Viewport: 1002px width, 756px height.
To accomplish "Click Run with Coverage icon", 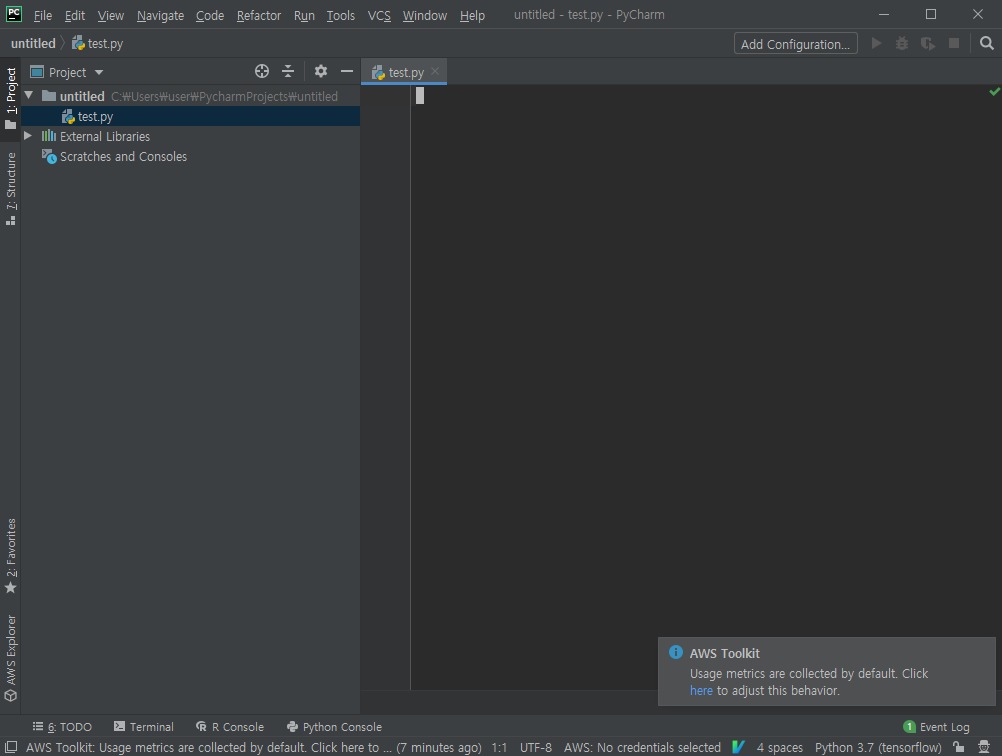I will (x=928, y=43).
